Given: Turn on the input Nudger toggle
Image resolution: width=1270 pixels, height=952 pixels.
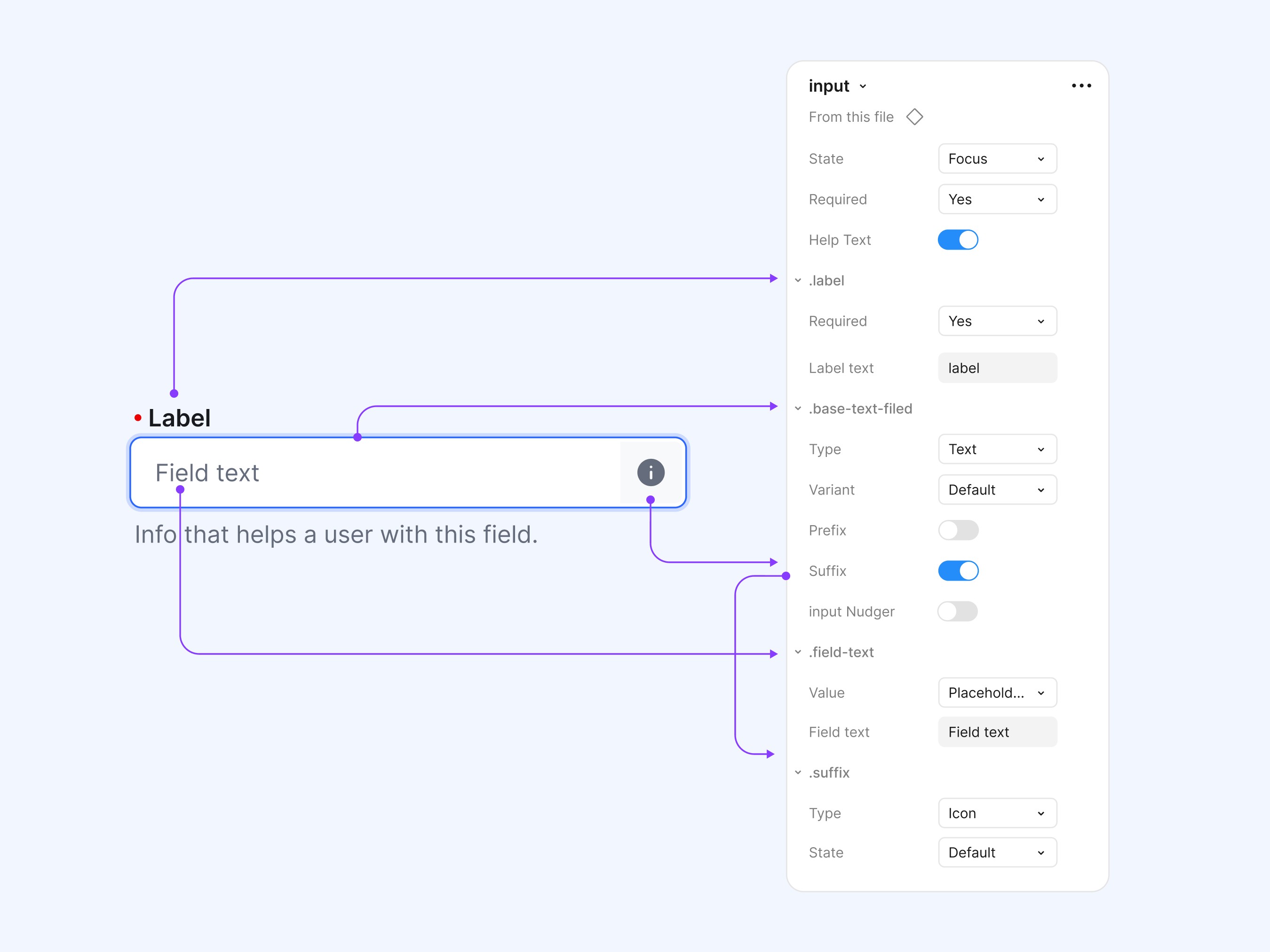Looking at the screenshot, I should tap(958, 611).
